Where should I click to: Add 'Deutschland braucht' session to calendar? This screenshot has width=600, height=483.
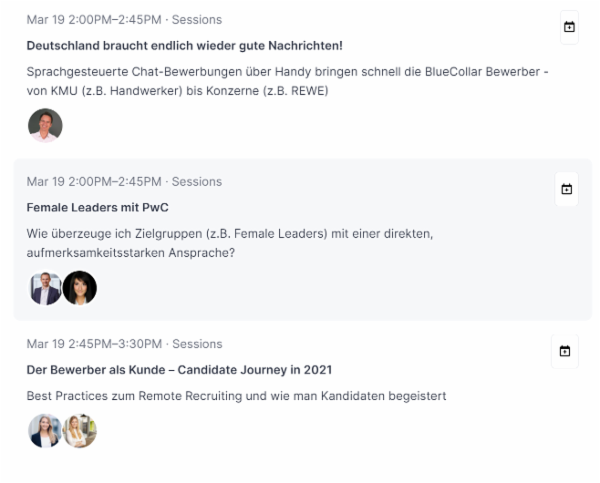(569, 27)
